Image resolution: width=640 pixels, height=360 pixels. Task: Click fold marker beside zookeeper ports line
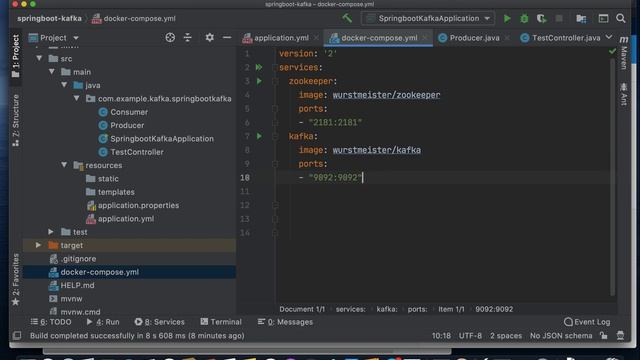pos(275,109)
